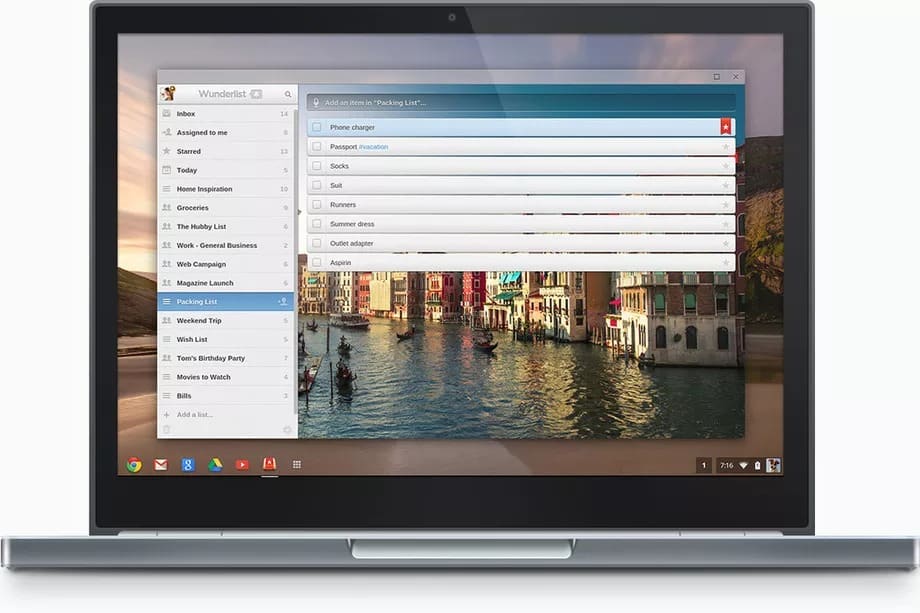Tick the Socks checkbox

click(317, 166)
